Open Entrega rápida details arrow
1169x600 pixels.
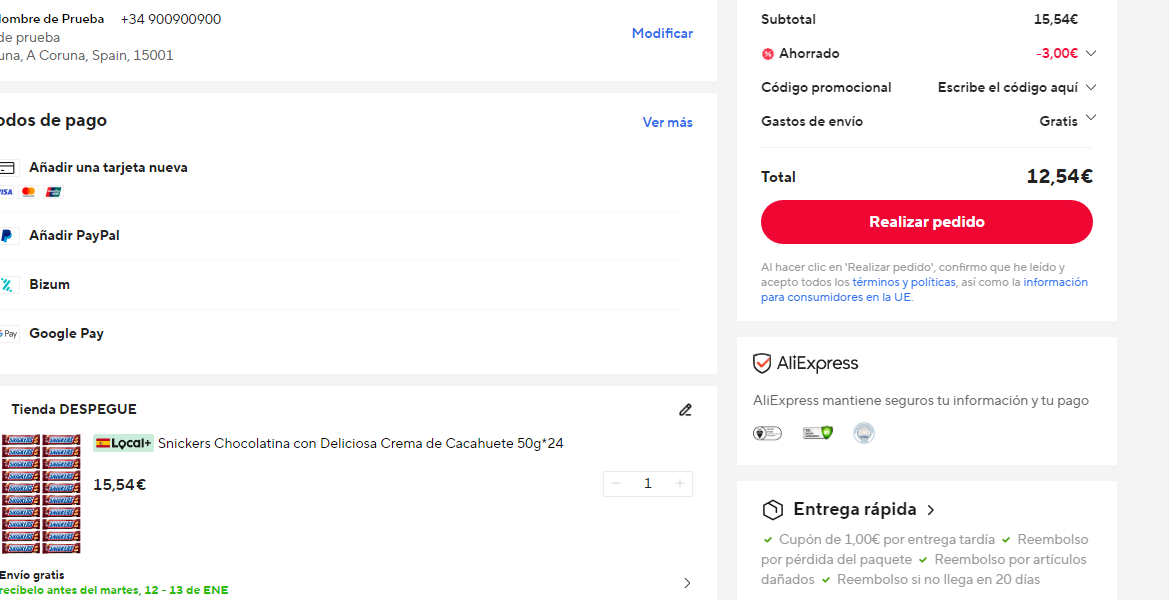pyautogui.click(x=930, y=510)
